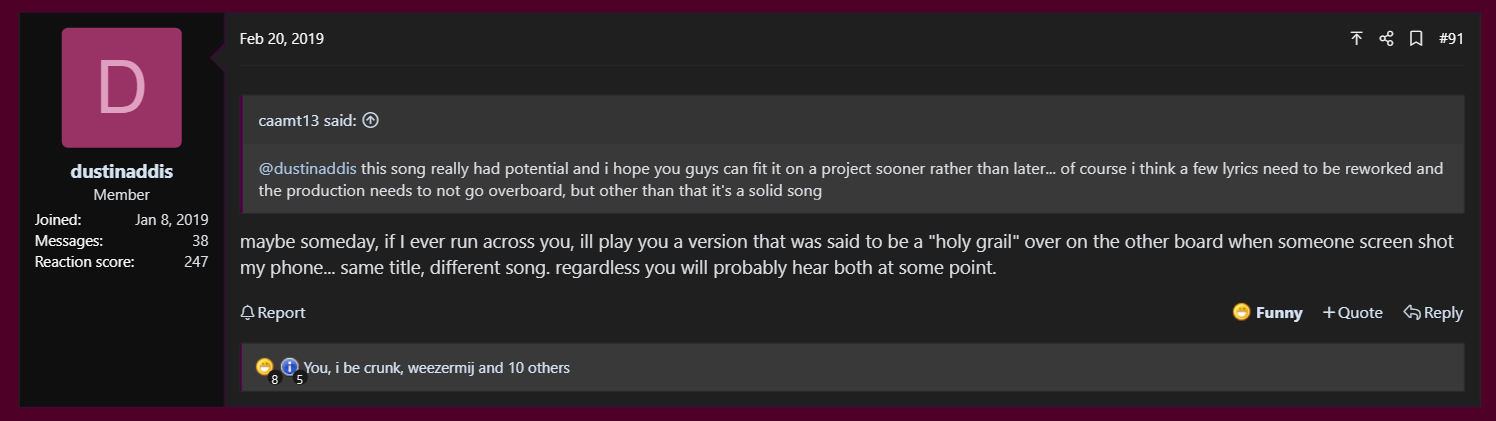The image size is (1496, 421).
Task: Open the dustinaddis username profile link
Action: (122, 171)
